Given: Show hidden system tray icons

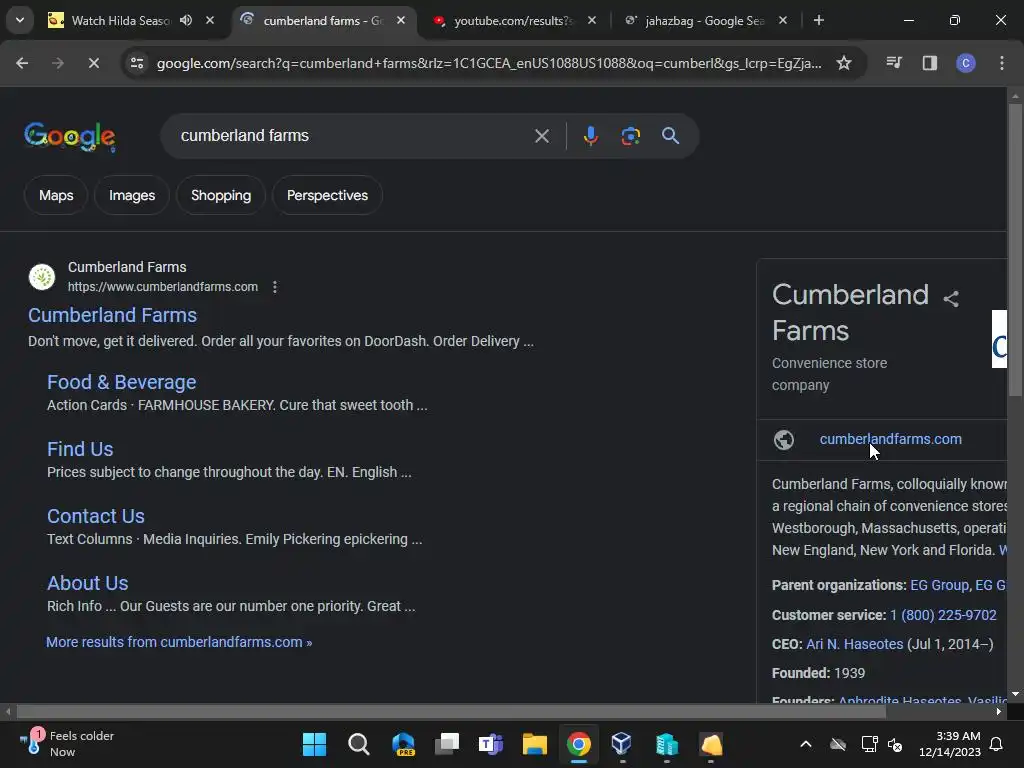Looking at the screenshot, I should point(806,744).
